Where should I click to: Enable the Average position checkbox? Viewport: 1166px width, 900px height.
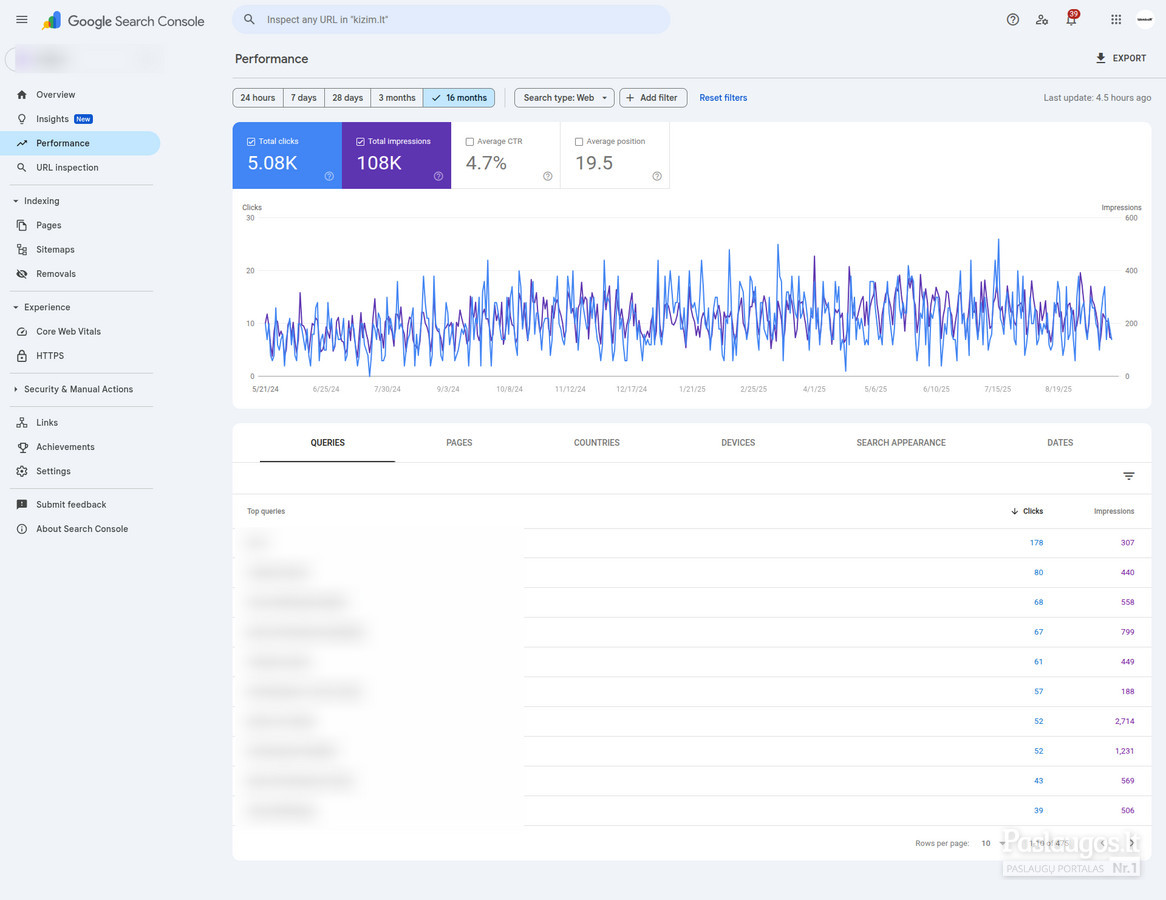[x=579, y=141]
